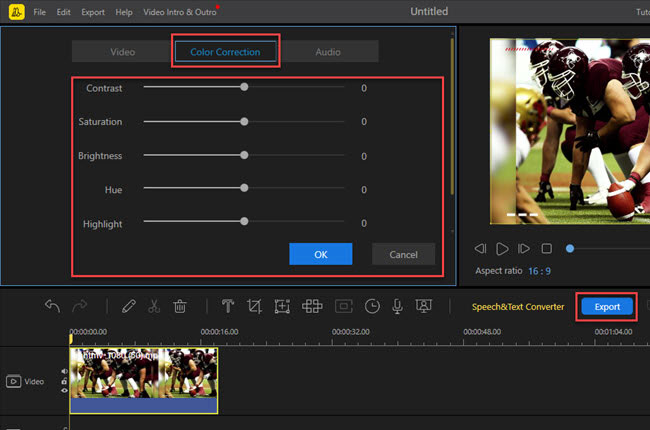Split clip with scissors icon
Viewport: 650px width, 430px height.
(154, 306)
